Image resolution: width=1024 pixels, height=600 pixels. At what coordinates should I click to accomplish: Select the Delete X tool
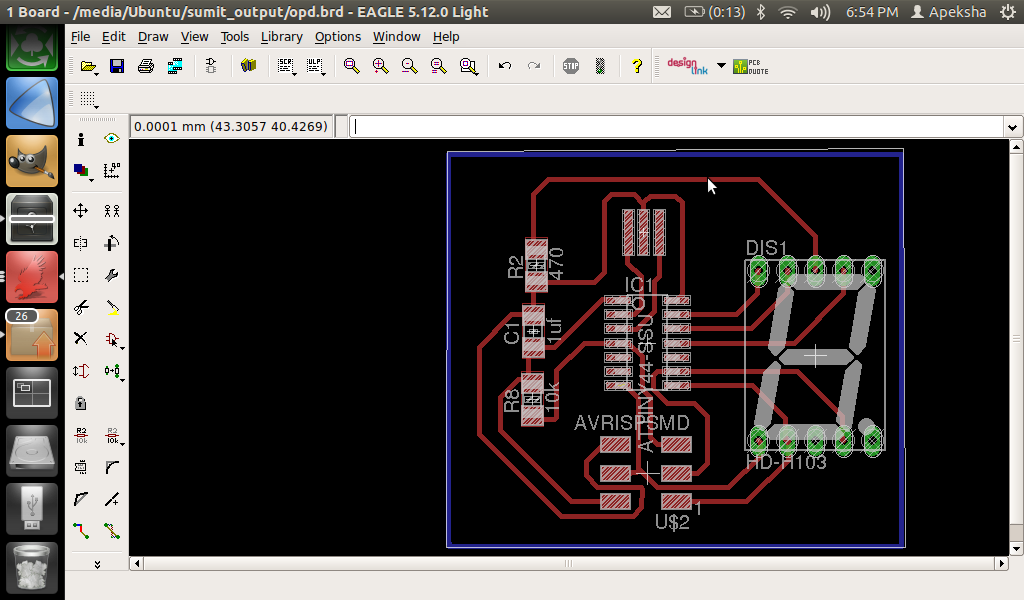coord(80,338)
